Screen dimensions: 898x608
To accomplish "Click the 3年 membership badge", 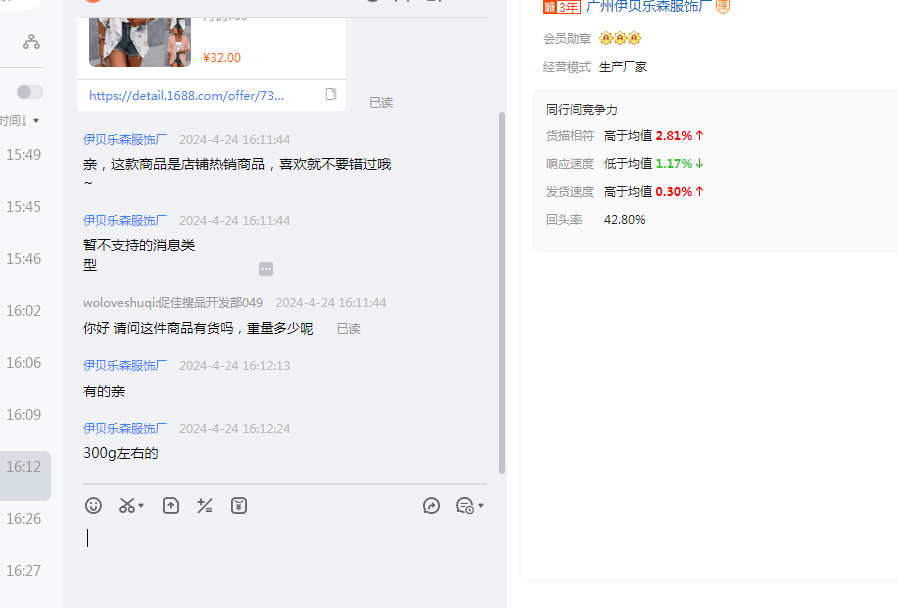I will point(562,7).
